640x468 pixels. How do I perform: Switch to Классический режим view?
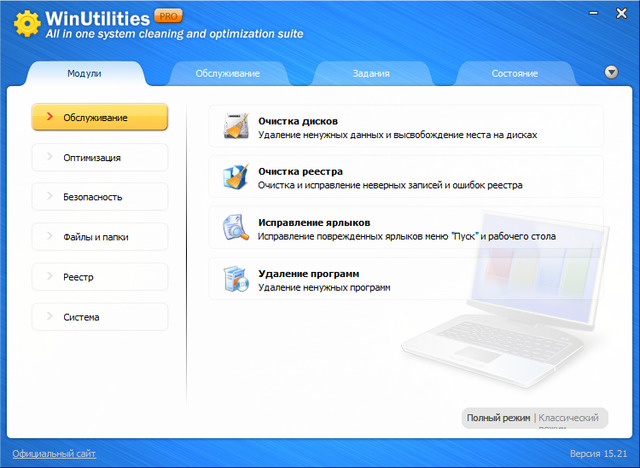568,417
